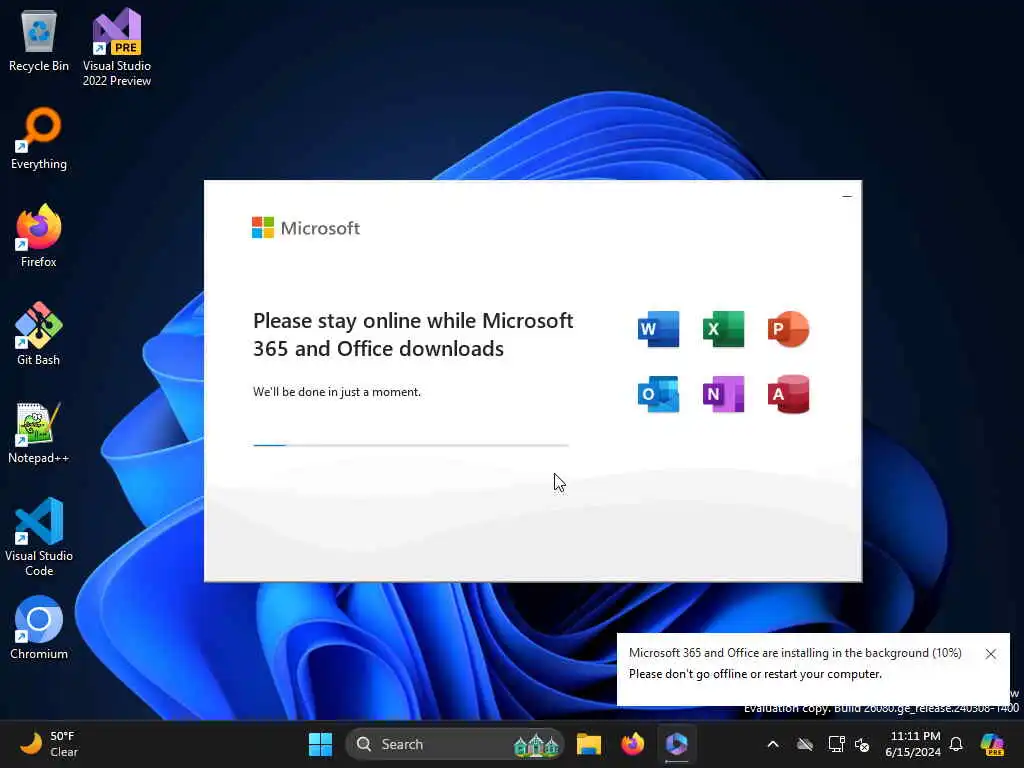Click the Word icon in installer
1024x768 pixels.
(658, 329)
